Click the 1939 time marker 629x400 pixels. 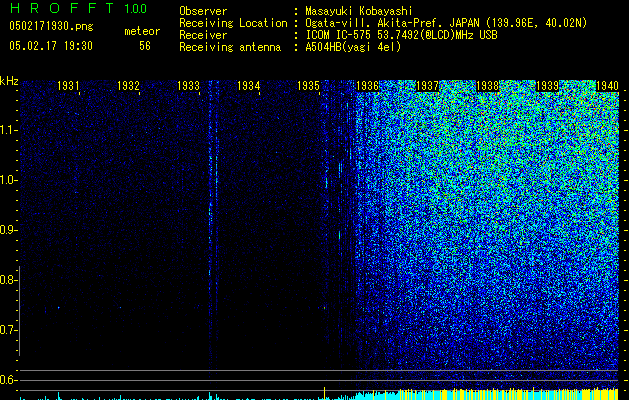pyautogui.click(x=548, y=85)
